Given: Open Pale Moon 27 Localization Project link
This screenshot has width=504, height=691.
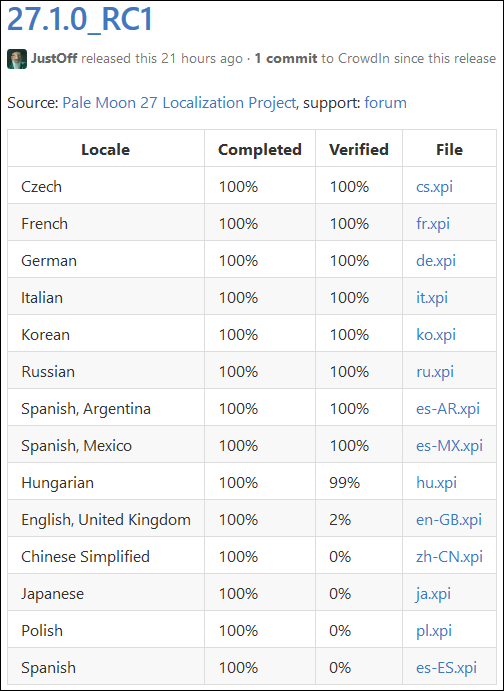Looking at the screenshot, I should click(x=179, y=103).
